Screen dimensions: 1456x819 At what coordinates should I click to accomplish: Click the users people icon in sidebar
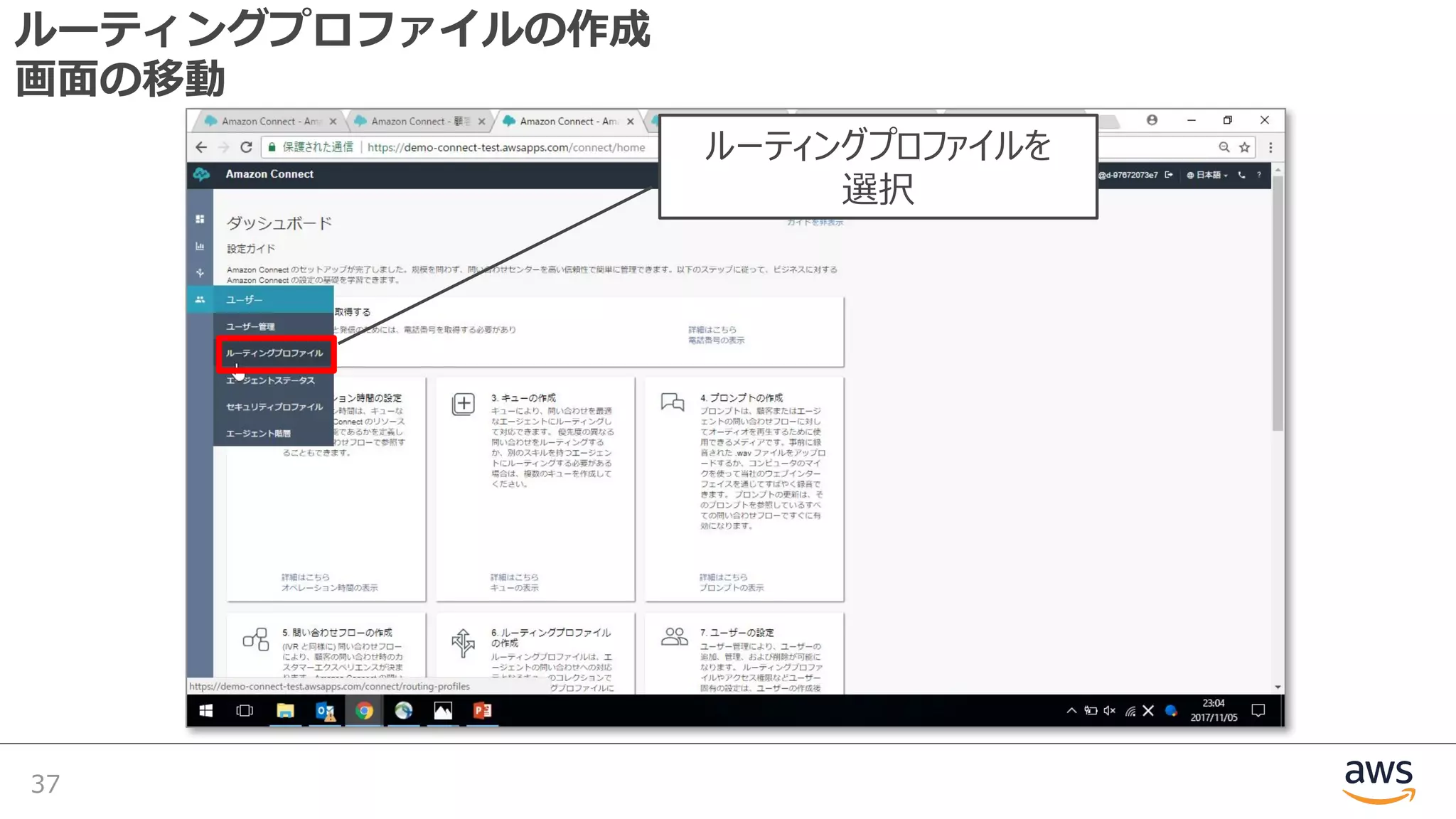tap(200, 299)
